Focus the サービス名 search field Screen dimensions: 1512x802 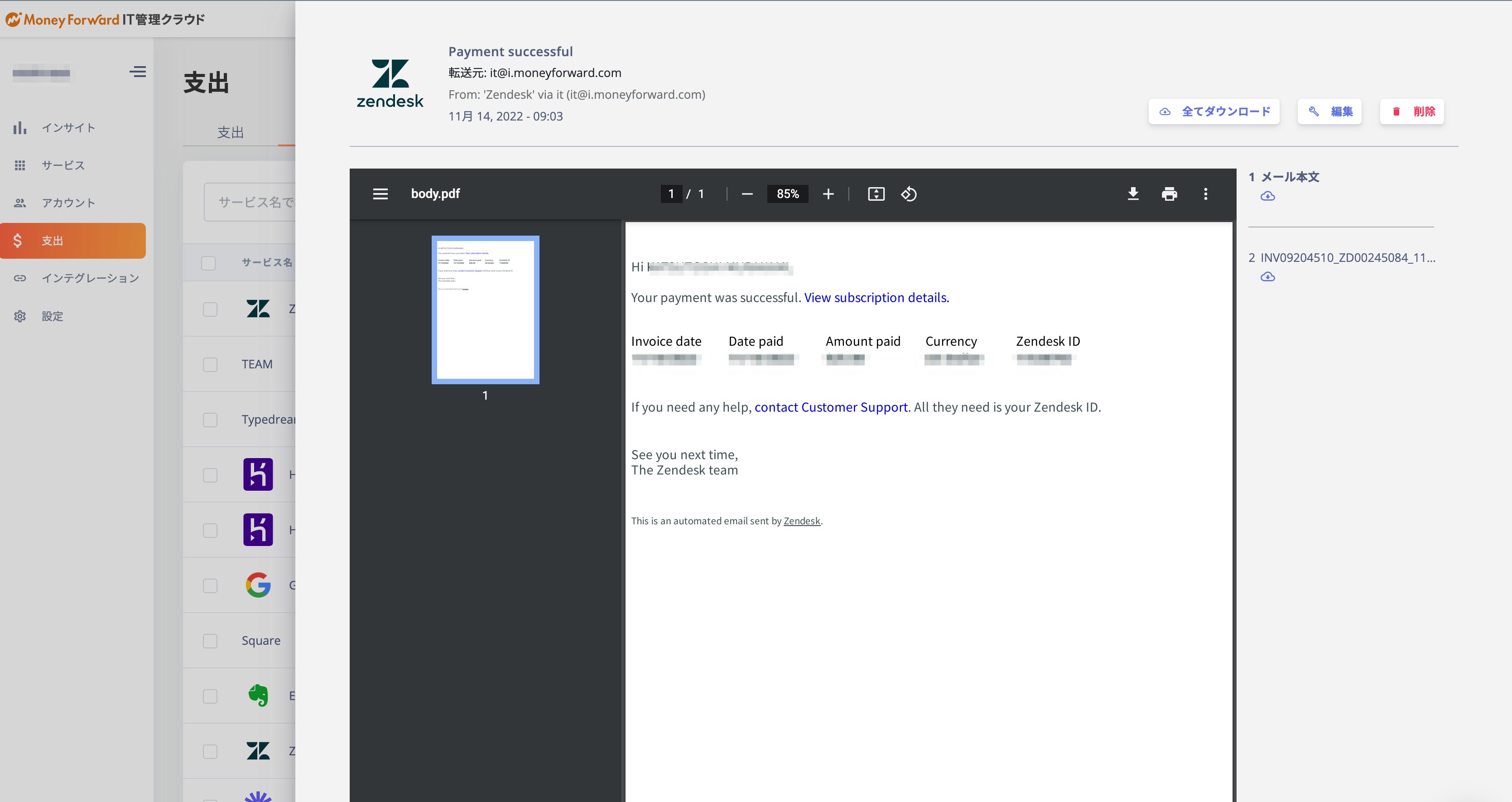pos(250,202)
